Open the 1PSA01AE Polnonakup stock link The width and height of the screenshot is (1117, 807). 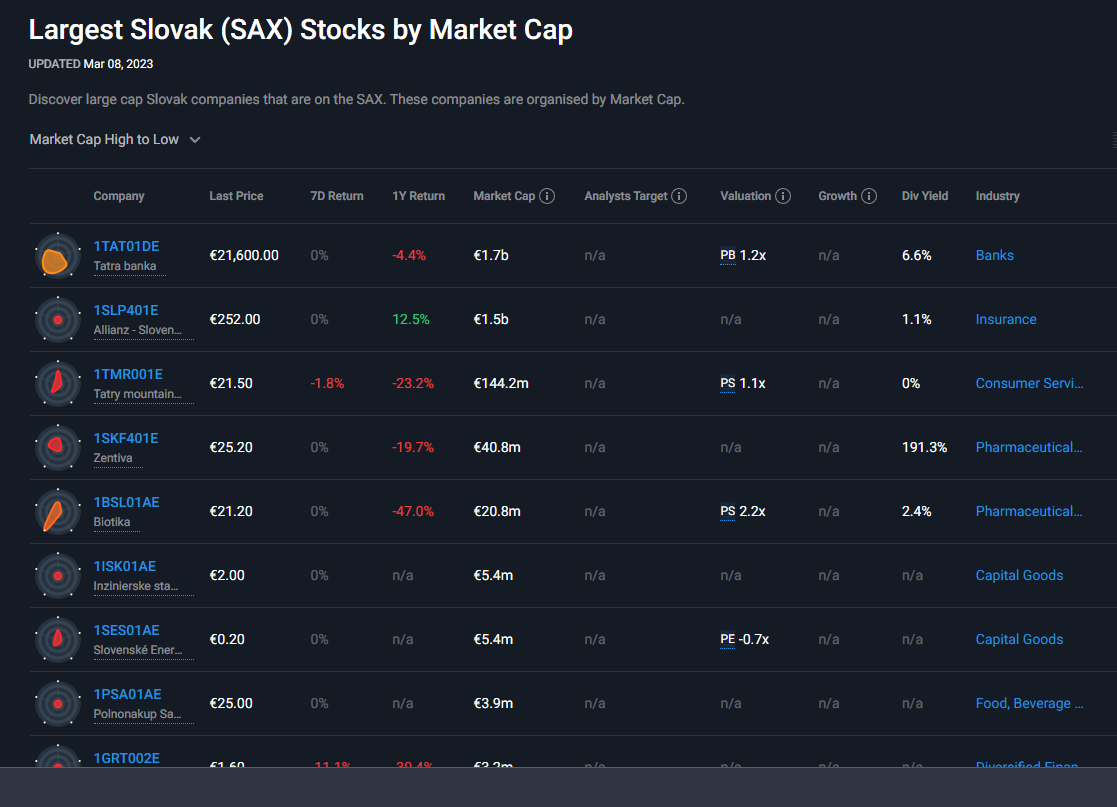pos(127,694)
